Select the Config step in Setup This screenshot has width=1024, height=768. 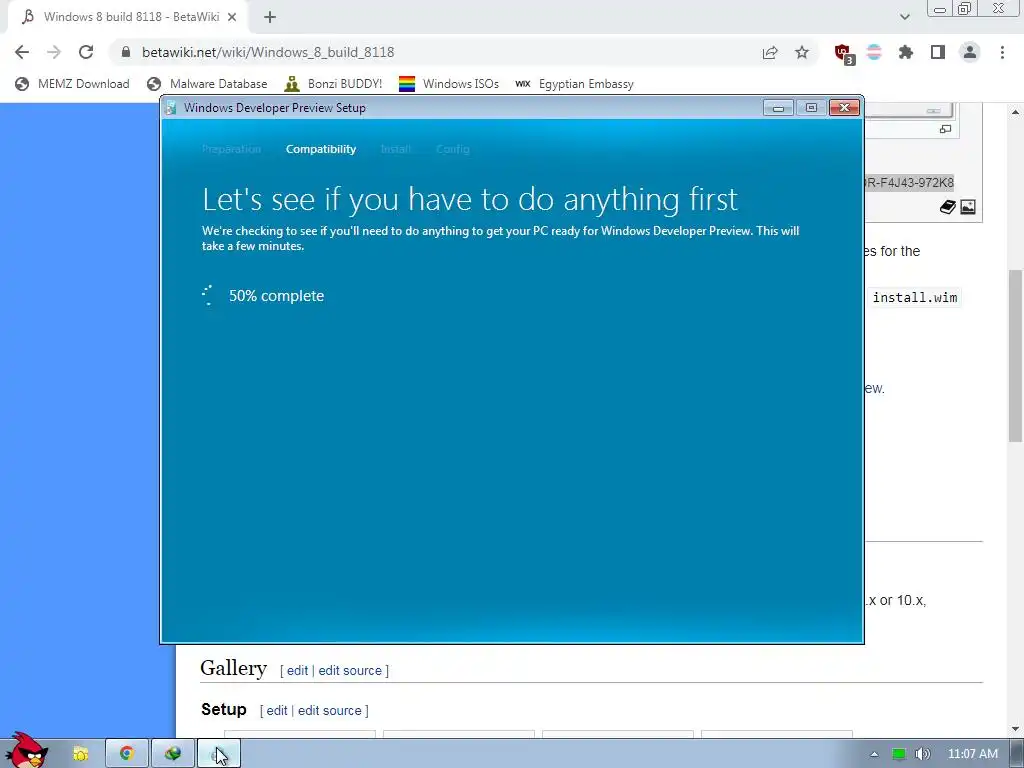pyautogui.click(x=453, y=149)
